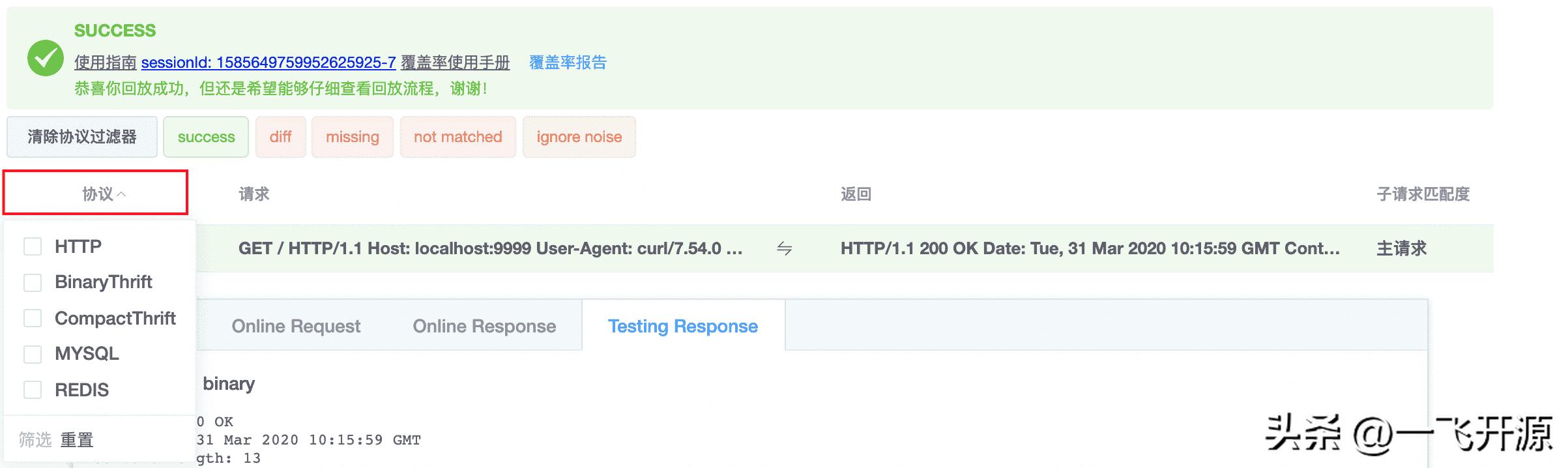Click the 返回 column header
The image size is (1568, 468).
pyautogui.click(x=856, y=194)
